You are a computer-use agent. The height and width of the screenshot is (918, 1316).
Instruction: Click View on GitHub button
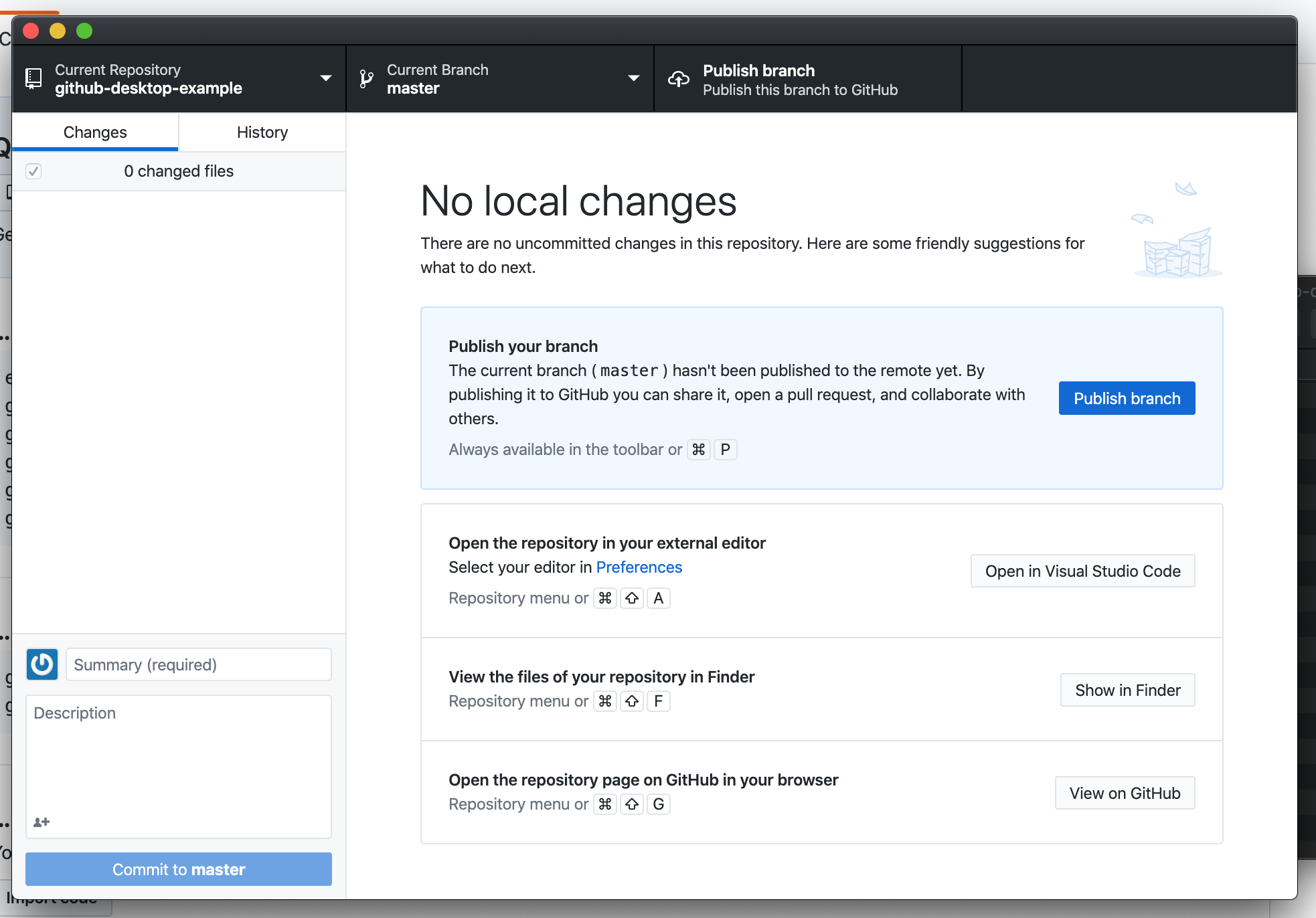pyautogui.click(x=1125, y=793)
